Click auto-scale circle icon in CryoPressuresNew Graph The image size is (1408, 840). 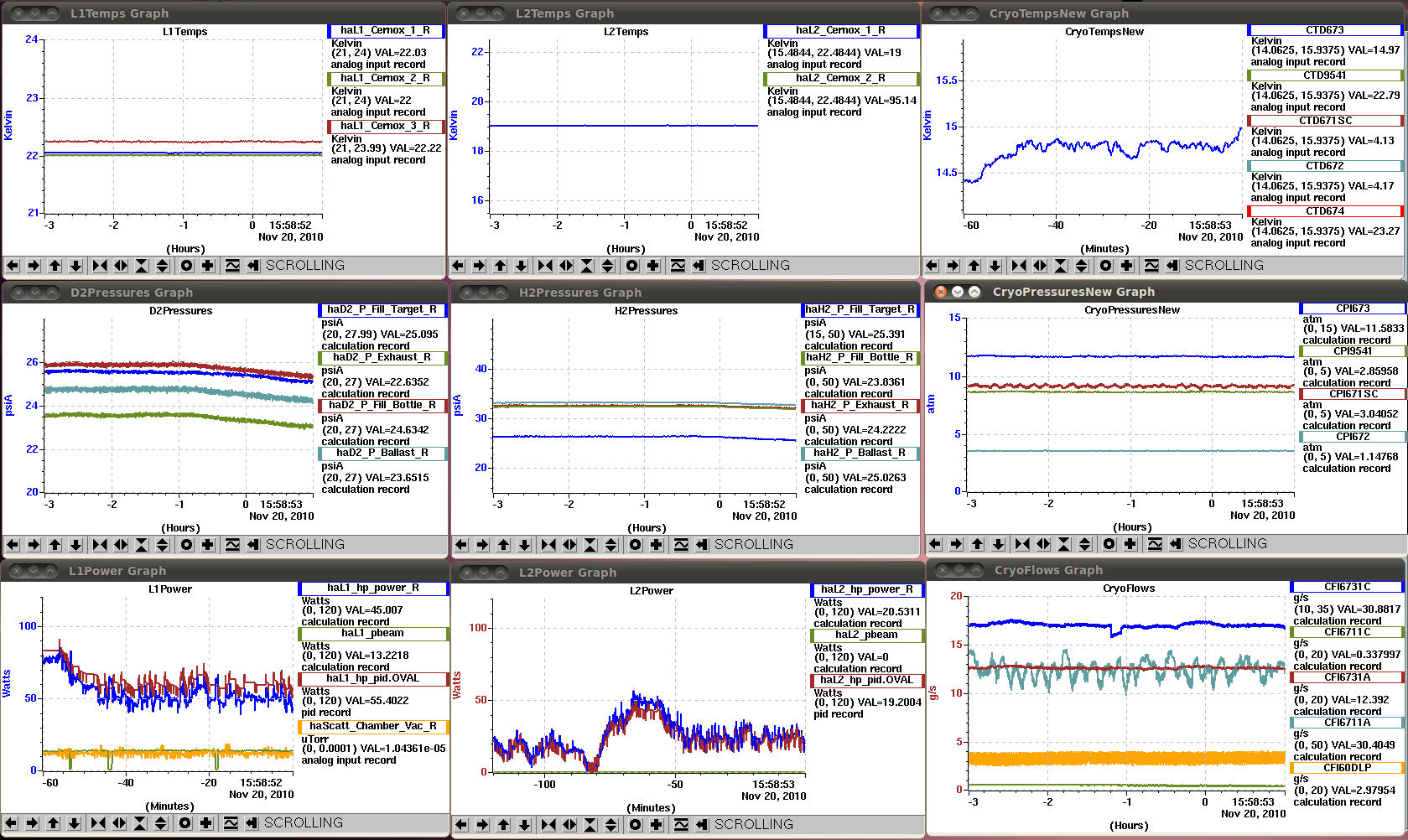pos(1109,544)
